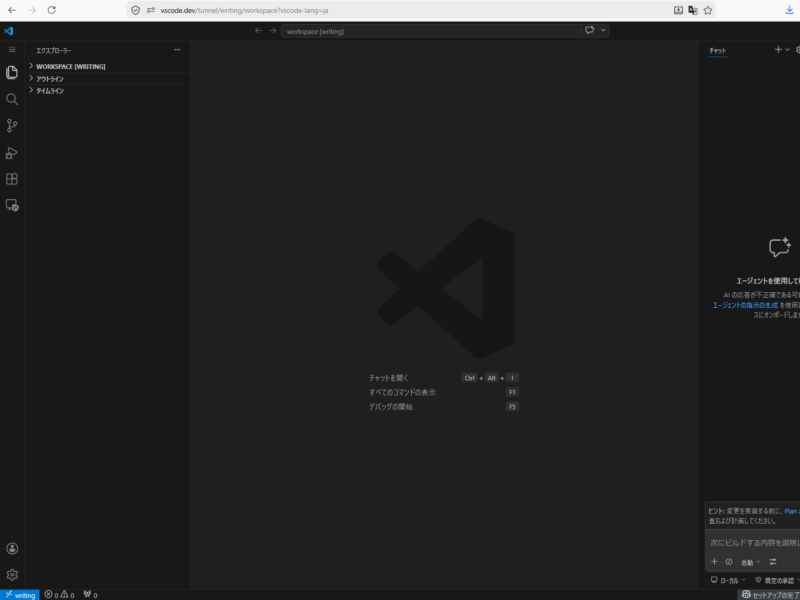800x600 pixels.
Task: Click the remote indicator showing writing
Action: pos(20,594)
